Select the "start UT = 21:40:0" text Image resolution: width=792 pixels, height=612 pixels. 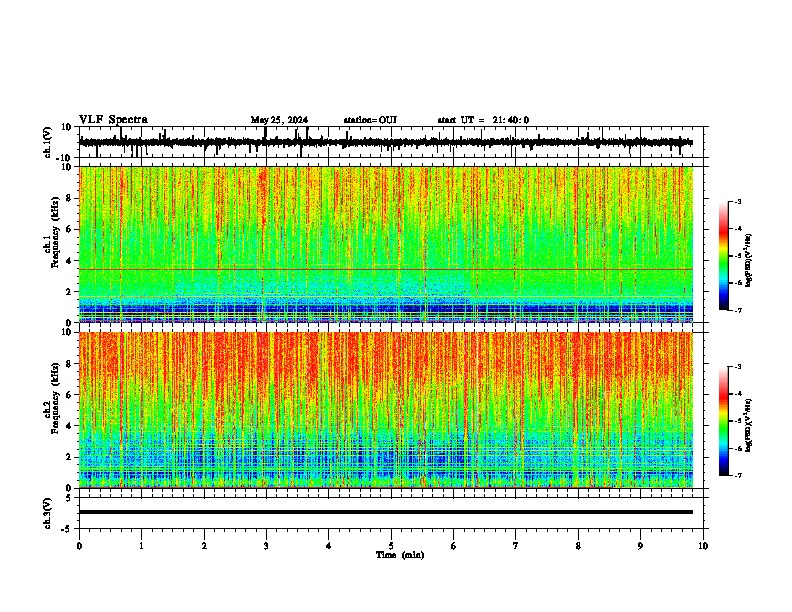(x=483, y=120)
